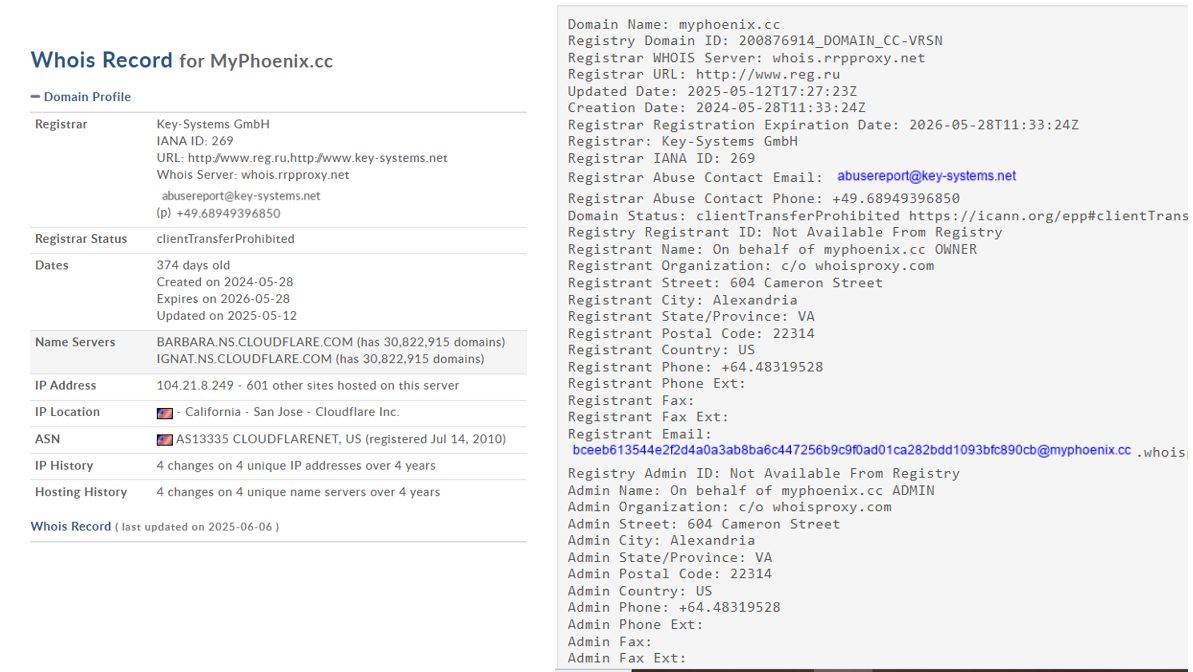The width and height of the screenshot is (1193, 672).
Task: Select the Key-Systems GmbH registrar name in profile
Action: pos(213,124)
